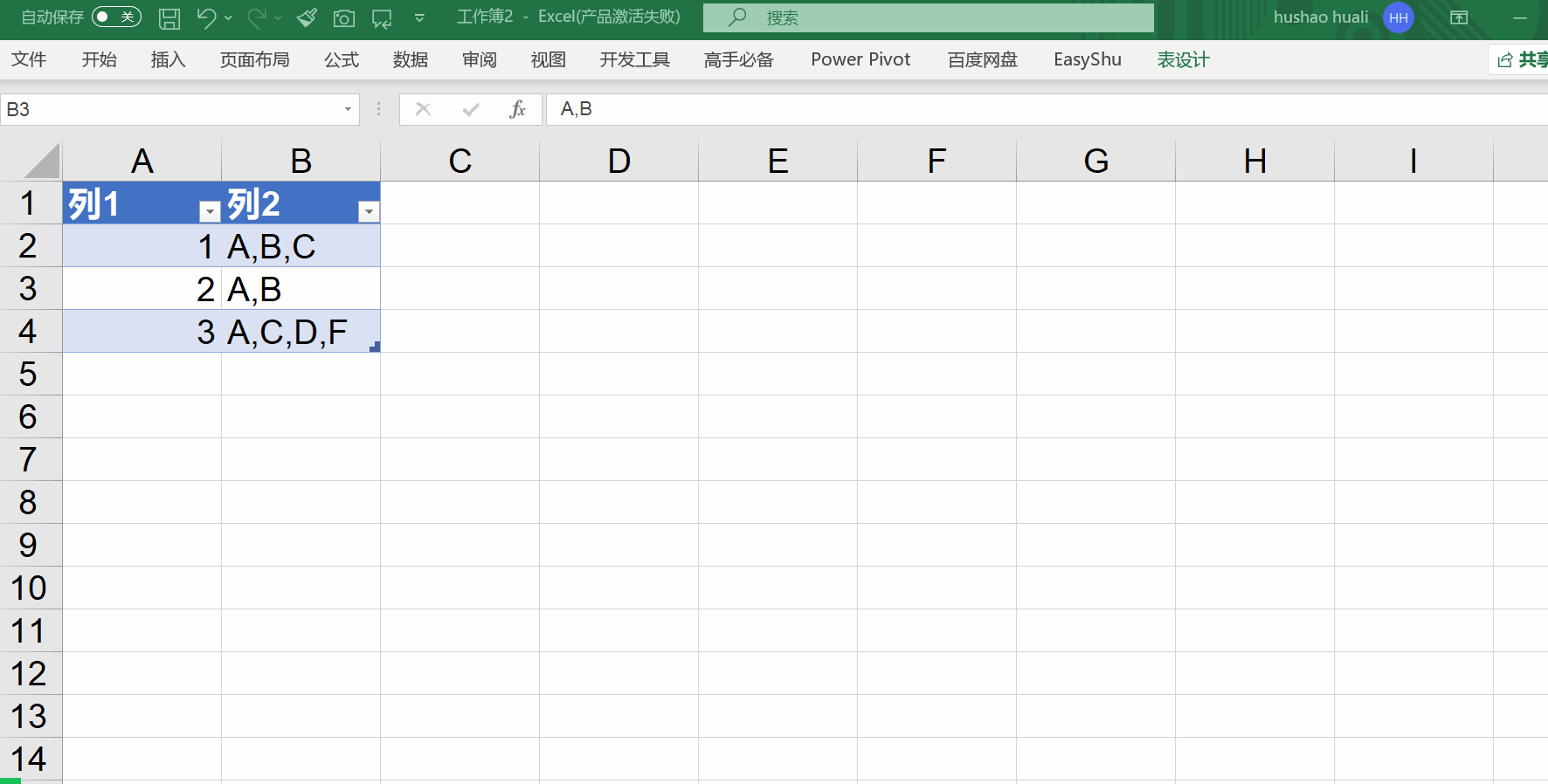Click the cancel X icon in formula bar
This screenshot has width=1548, height=784.
424,109
